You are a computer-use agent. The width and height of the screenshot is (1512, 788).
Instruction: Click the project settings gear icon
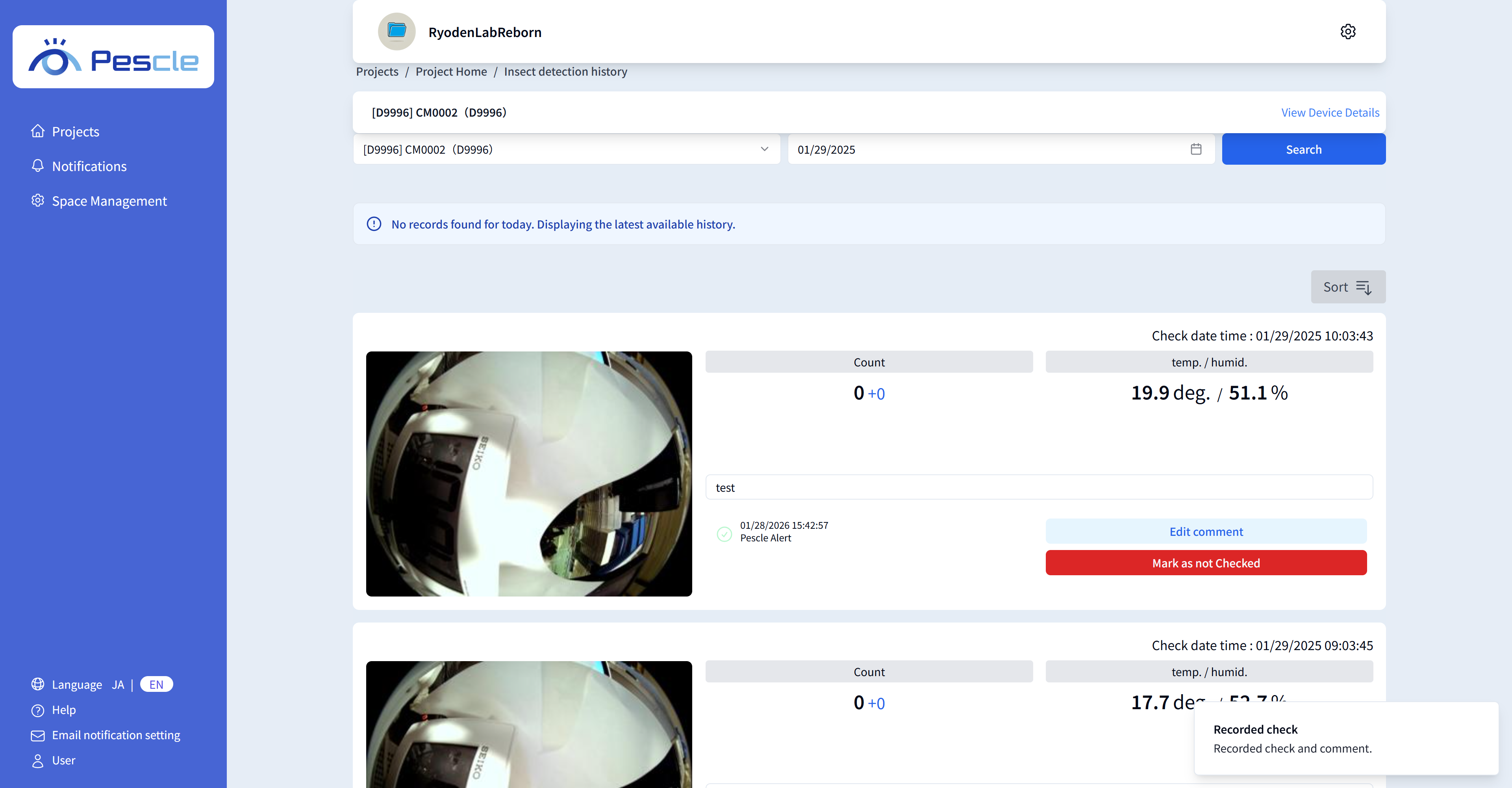click(1348, 32)
